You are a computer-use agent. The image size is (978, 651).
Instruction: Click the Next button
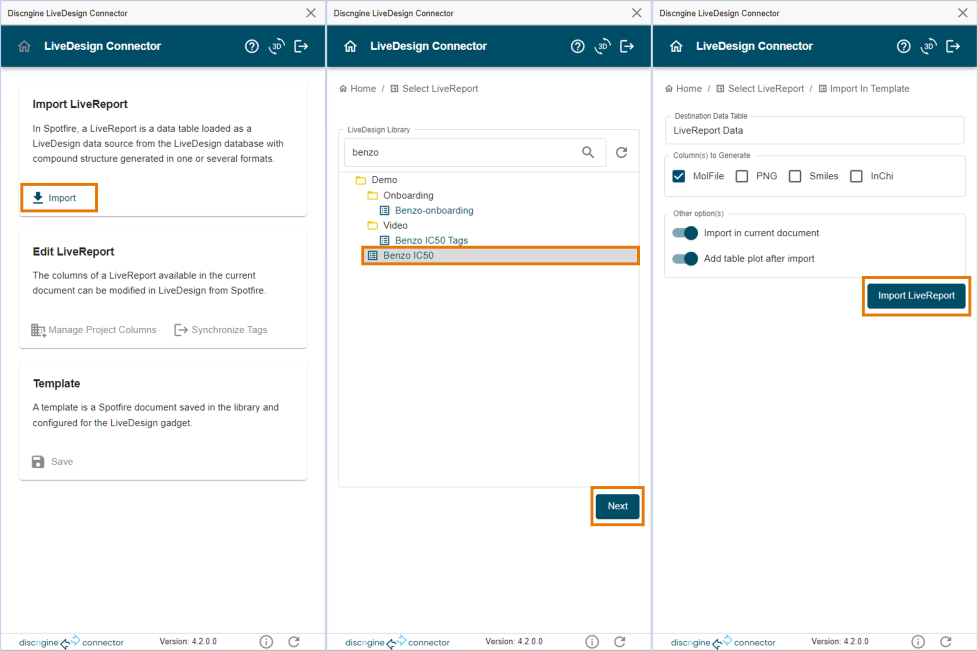pyautogui.click(x=617, y=506)
